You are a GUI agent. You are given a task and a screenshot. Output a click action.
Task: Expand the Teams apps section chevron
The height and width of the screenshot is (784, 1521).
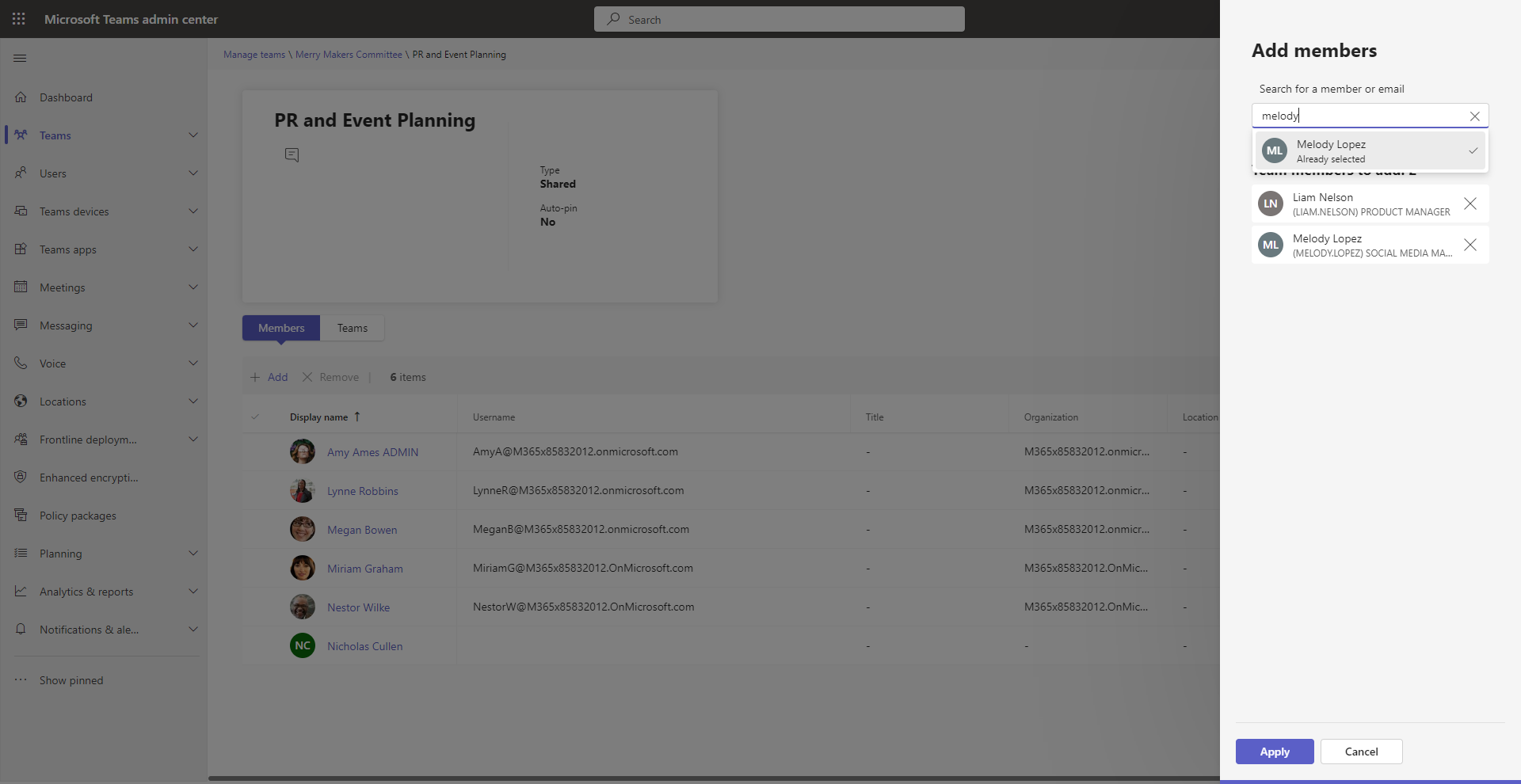pos(193,249)
